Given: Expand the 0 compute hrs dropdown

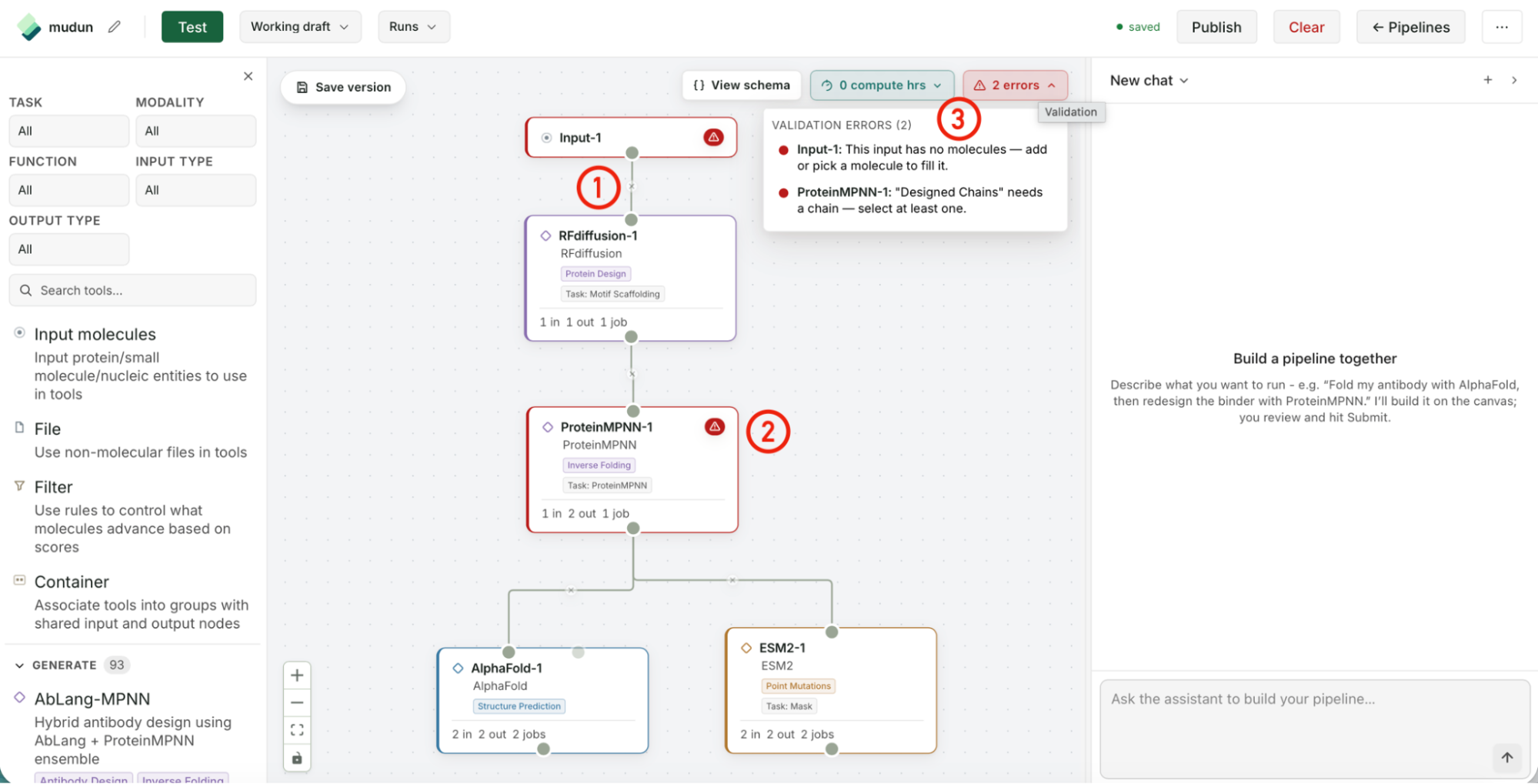Looking at the screenshot, I should click(882, 85).
